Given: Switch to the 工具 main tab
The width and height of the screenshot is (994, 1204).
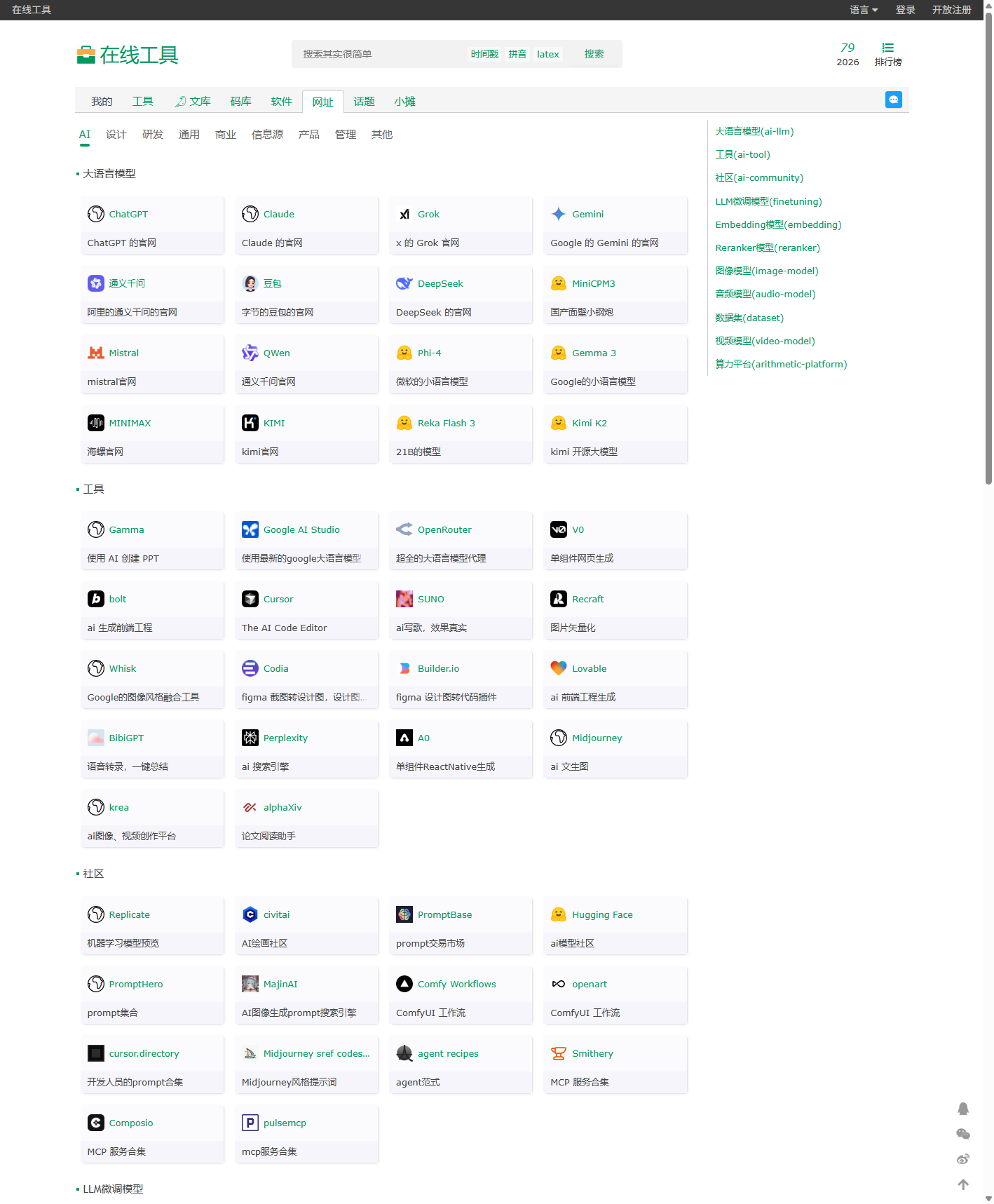Looking at the screenshot, I should point(143,102).
